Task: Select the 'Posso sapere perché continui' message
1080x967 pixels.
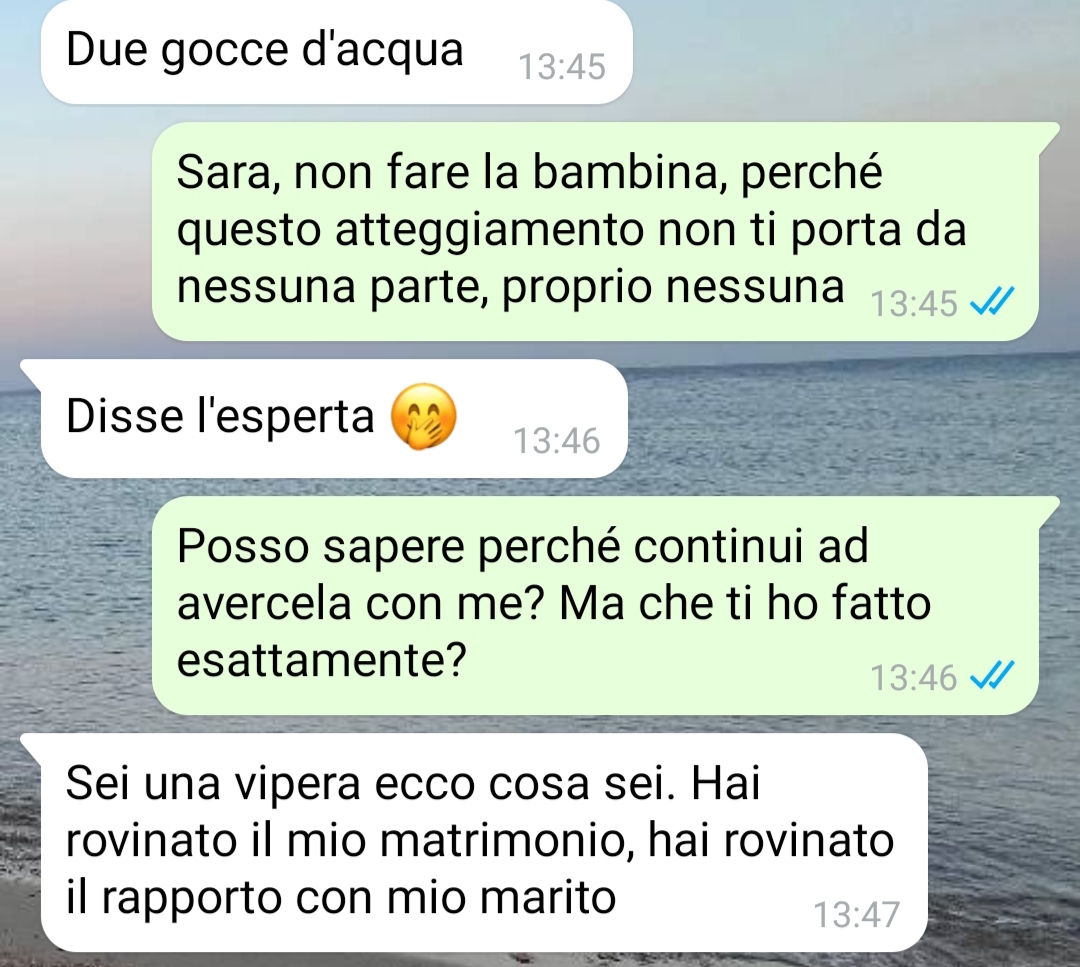Action: pos(595,605)
